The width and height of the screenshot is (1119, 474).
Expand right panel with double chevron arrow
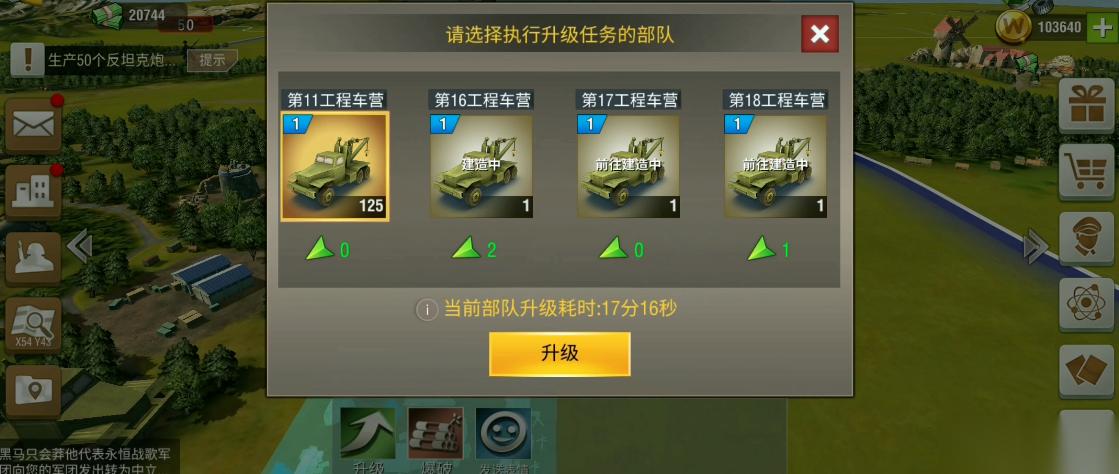point(1035,247)
